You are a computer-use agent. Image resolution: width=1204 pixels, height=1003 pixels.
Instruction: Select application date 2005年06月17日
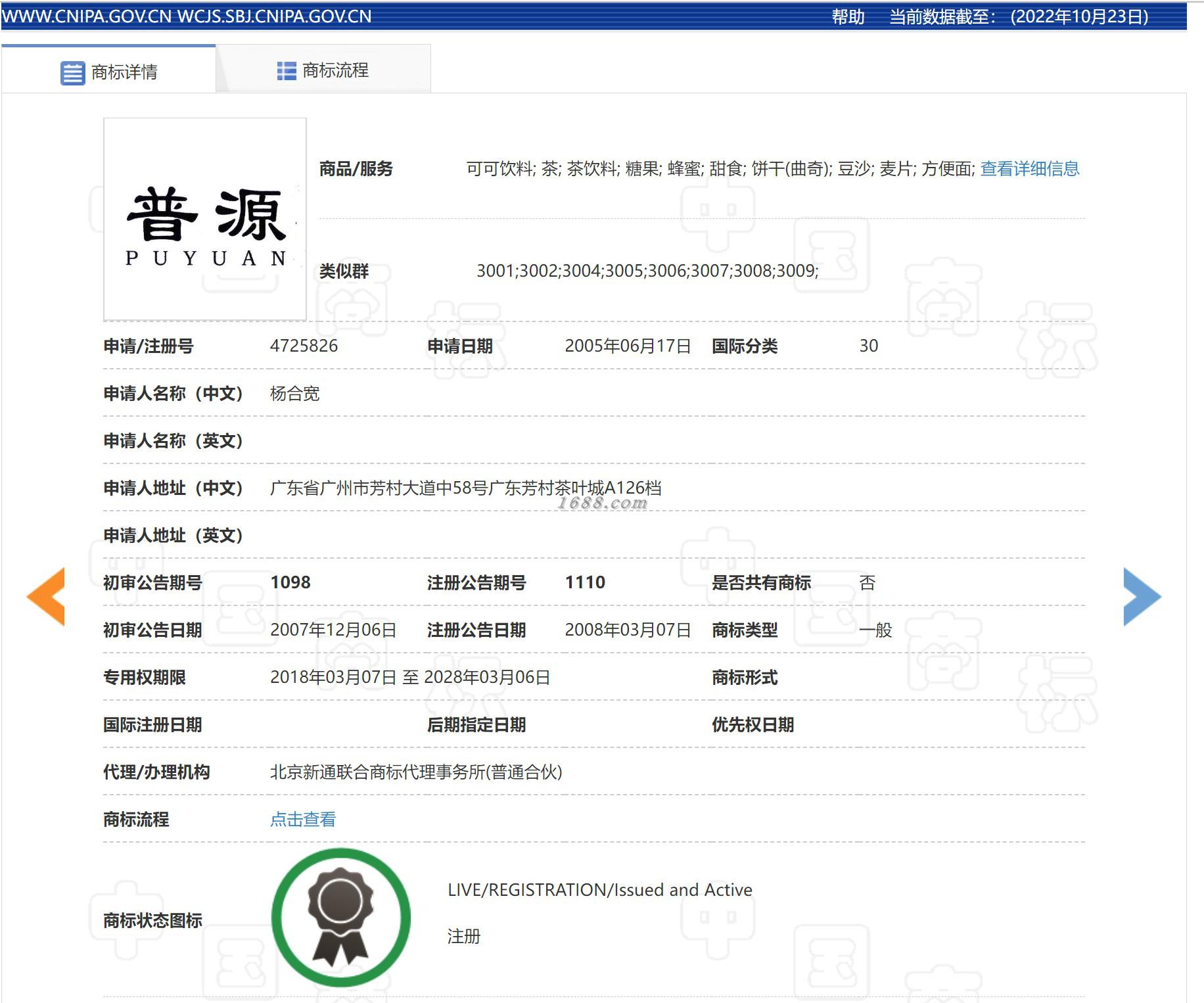(x=628, y=346)
